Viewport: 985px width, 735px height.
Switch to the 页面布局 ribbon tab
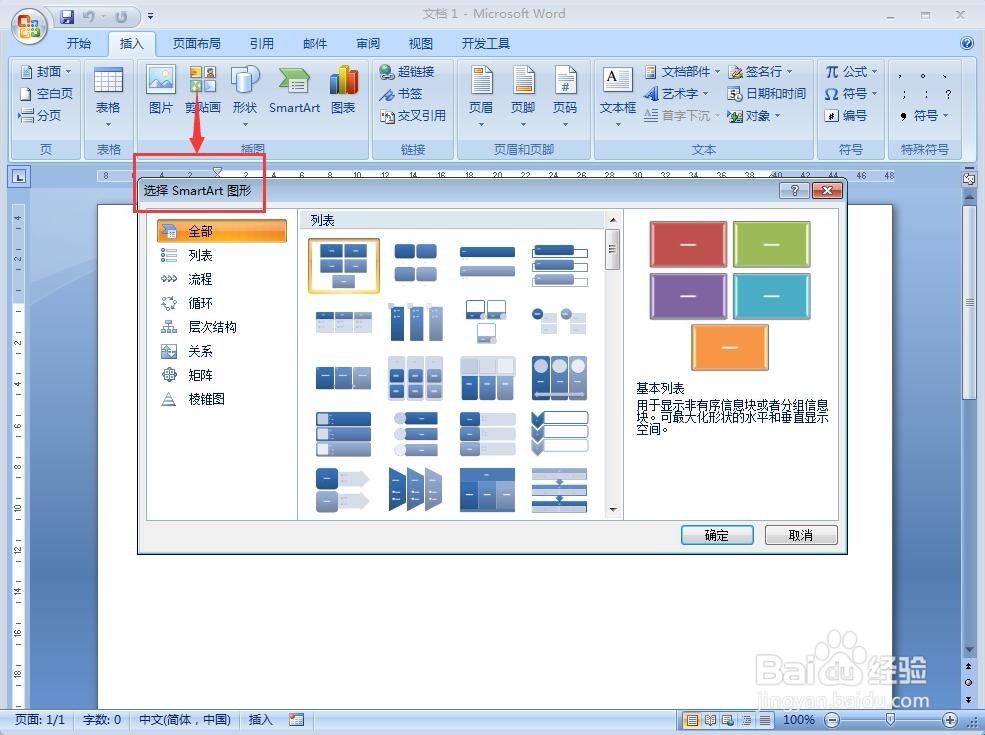[x=197, y=43]
